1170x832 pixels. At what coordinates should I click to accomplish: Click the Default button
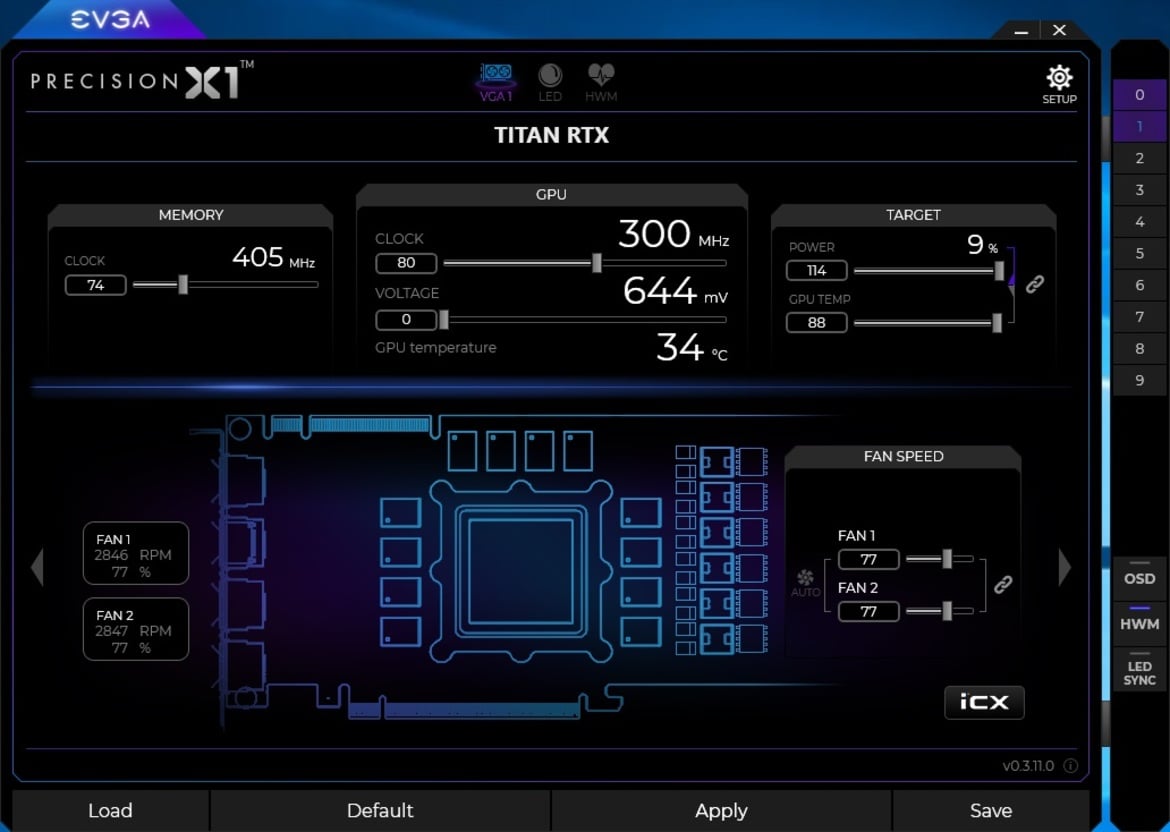pyautogui.click(x=381, y=810)
